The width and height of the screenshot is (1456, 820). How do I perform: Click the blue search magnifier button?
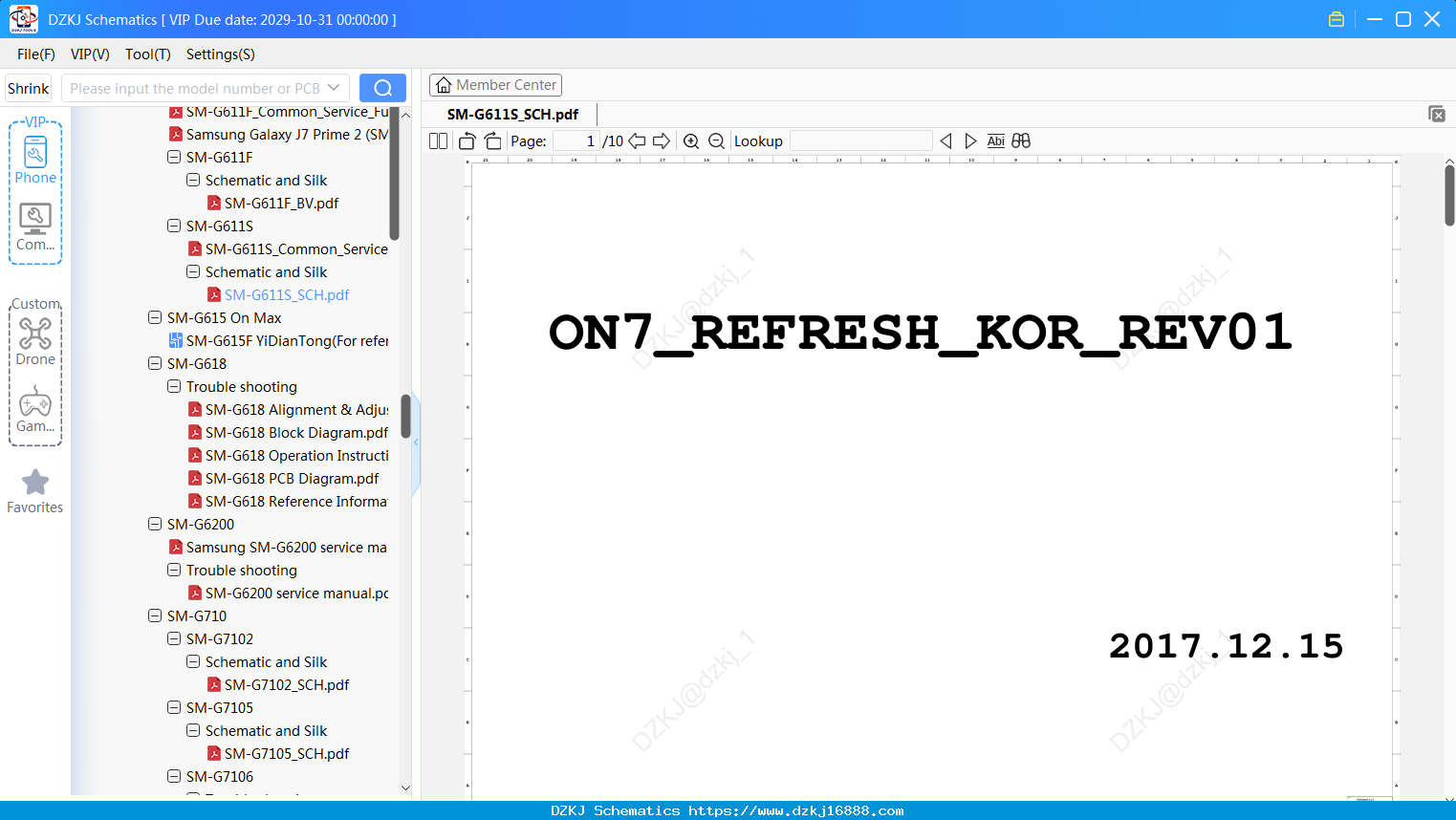click(x=382, y=88)
